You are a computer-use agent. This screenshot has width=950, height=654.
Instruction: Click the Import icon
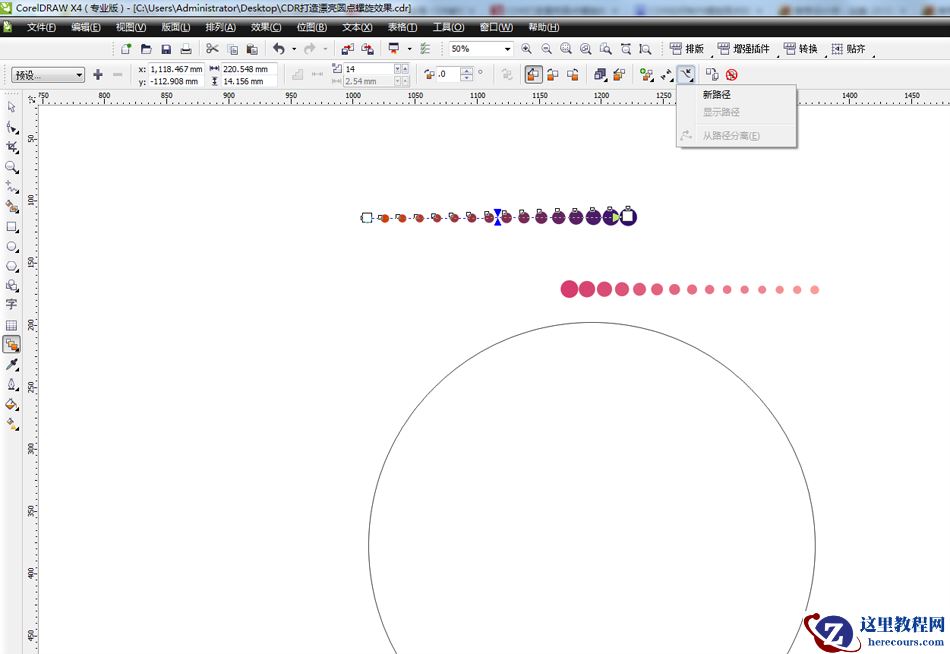click(348, 49)
